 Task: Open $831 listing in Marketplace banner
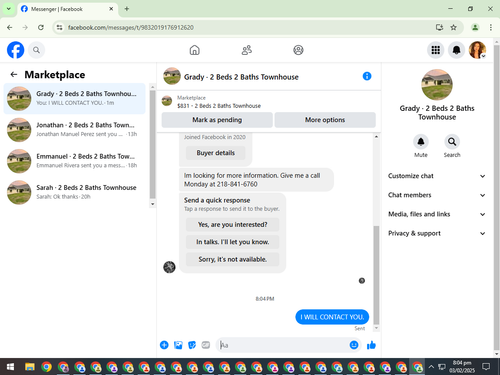pyautogui.click(x=219, y=106)
